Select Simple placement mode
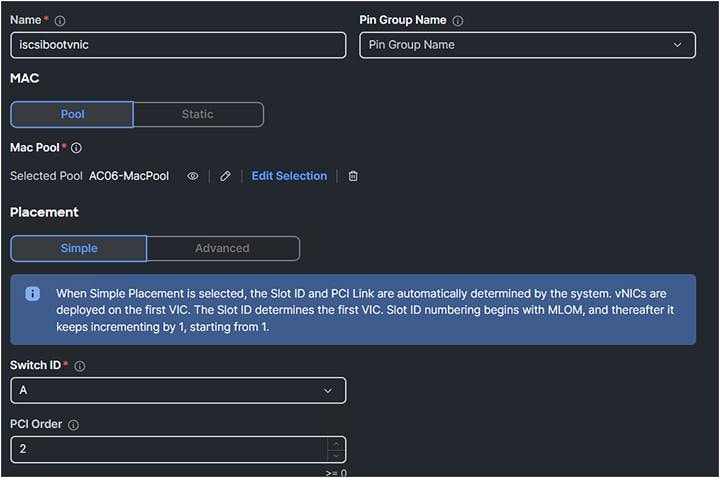This screenshot has width=720, height=478. click(79, 248)
